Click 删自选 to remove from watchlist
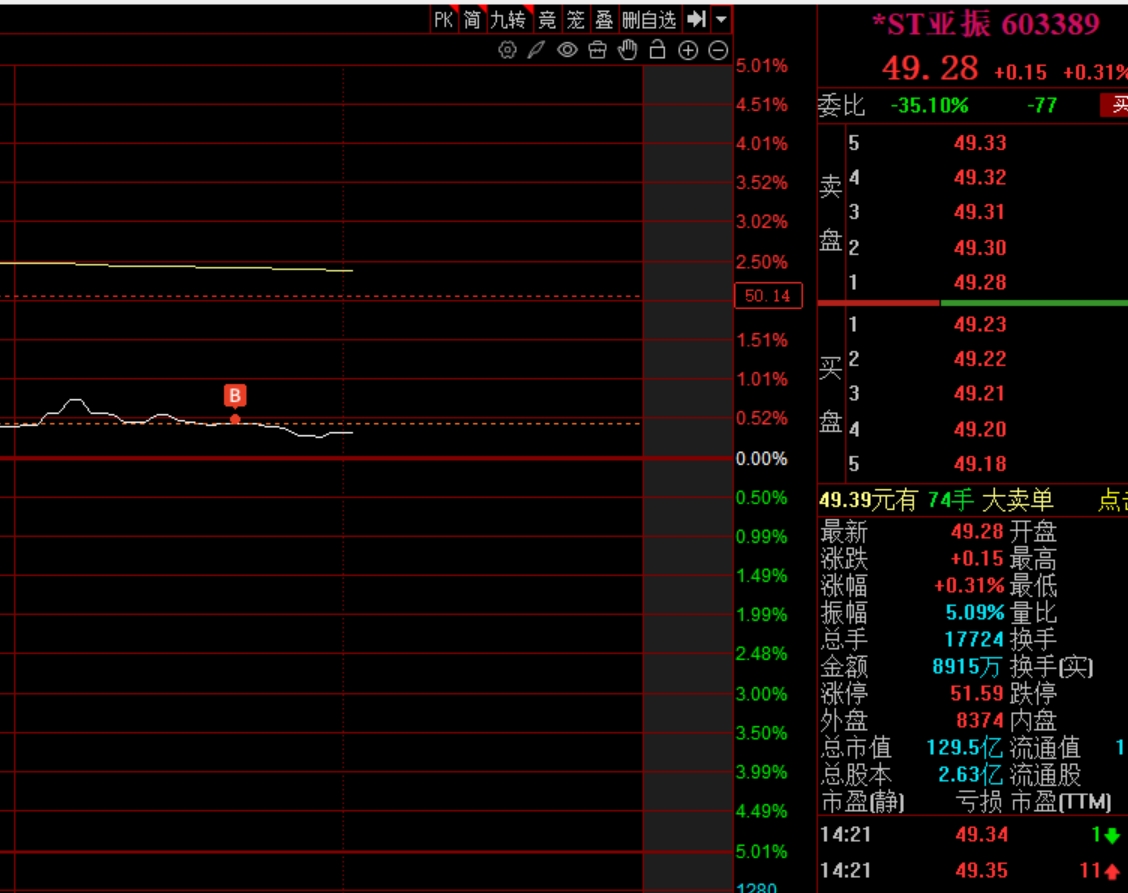The height and width of the screenshot is (893, 1128). (650, 19)
